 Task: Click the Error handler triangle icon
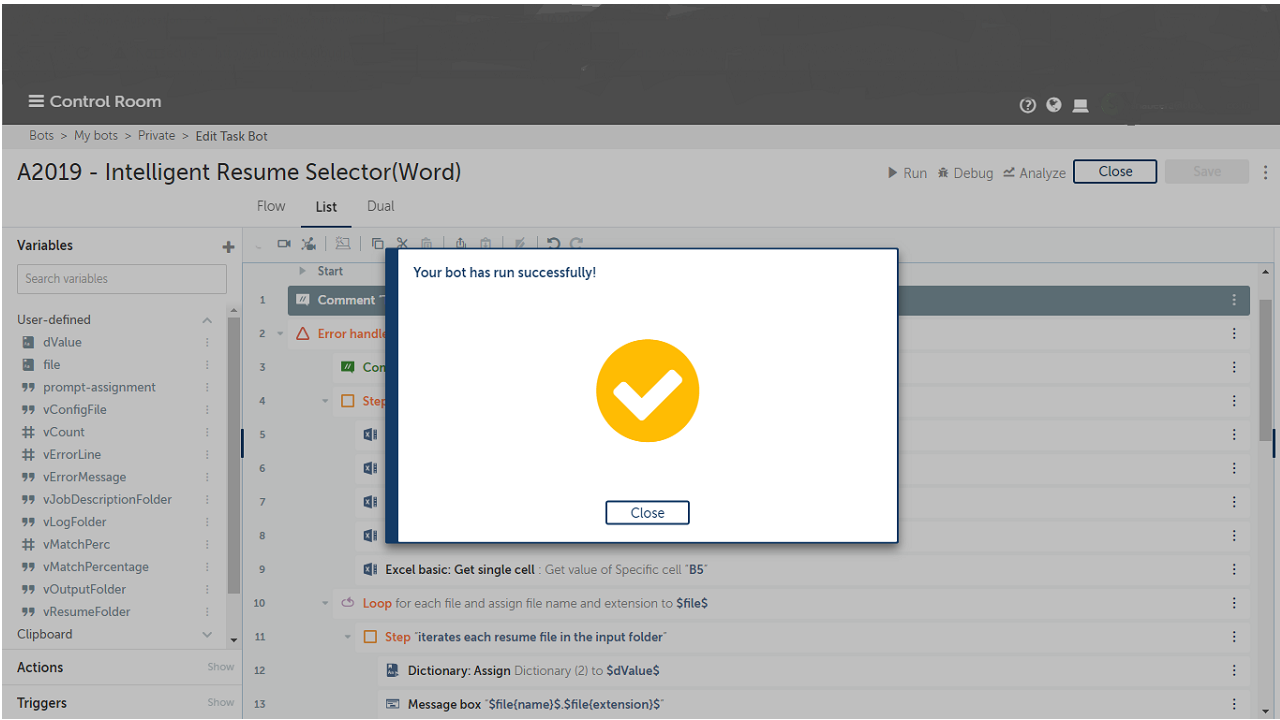[x=303, y=333]
